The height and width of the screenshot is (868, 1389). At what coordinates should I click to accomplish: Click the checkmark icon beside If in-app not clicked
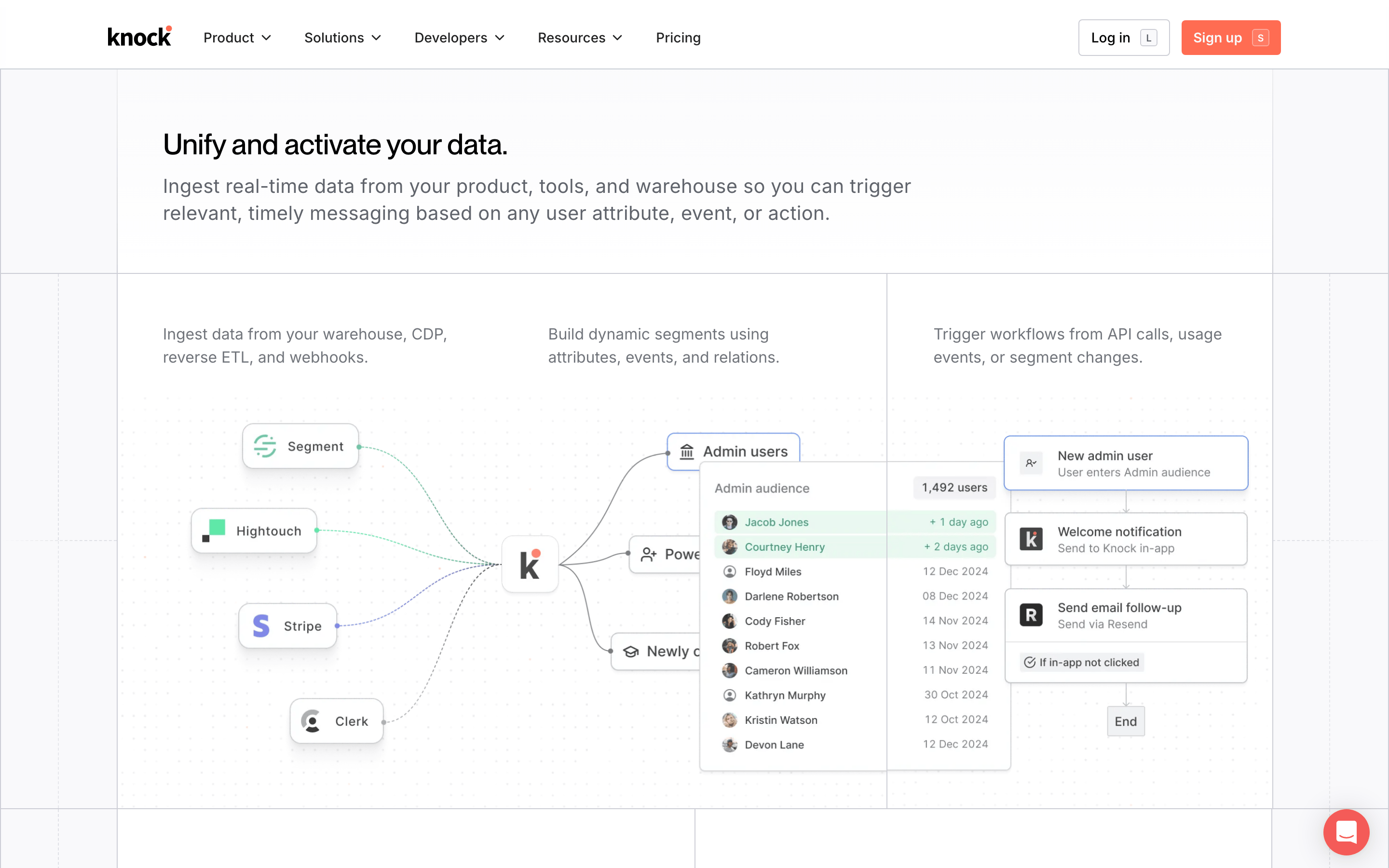pos(1030,663)
